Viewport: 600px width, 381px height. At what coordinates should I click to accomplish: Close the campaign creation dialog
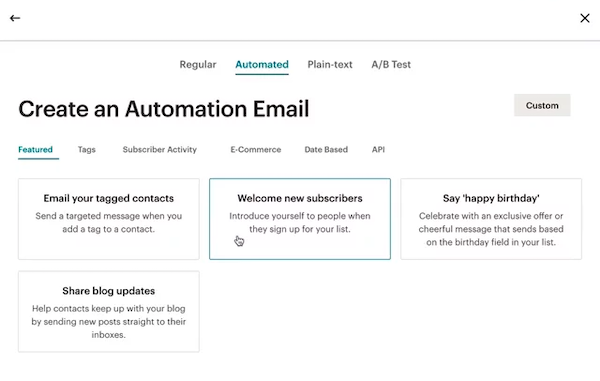coord(585,18)
